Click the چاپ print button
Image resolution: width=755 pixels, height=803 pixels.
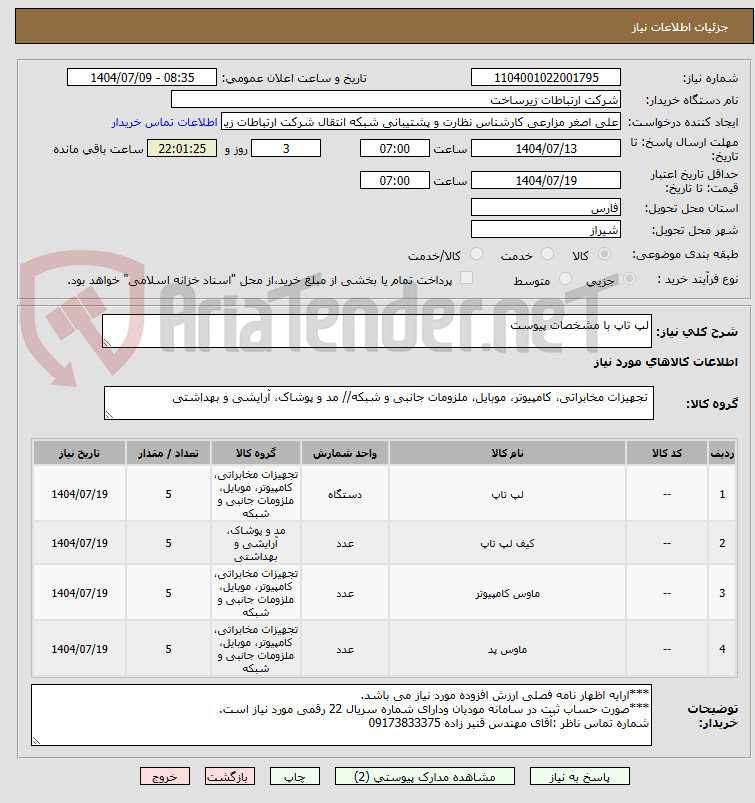click(x=295, y=776)
